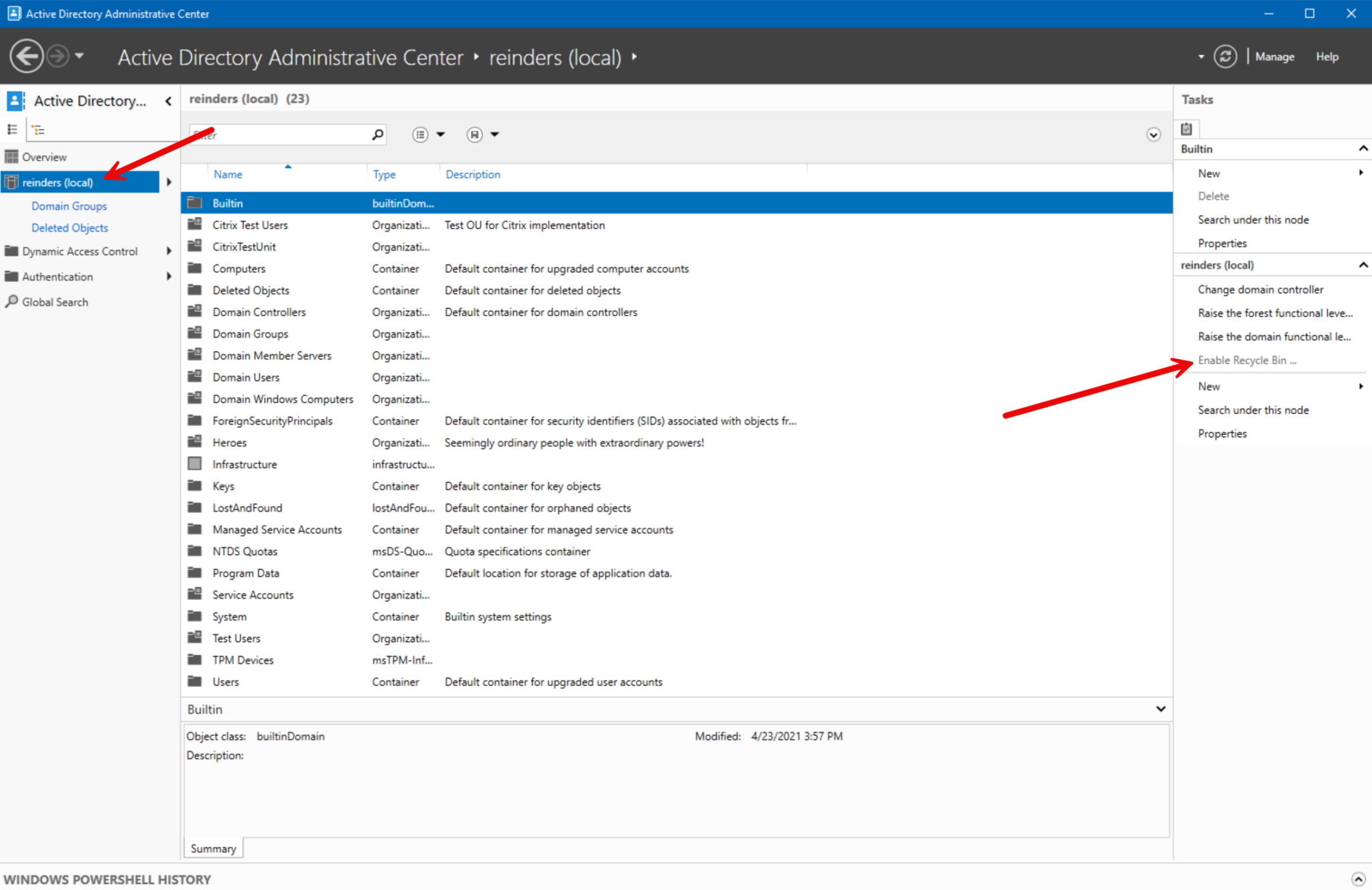Collapse the Windows PowerShell History panel

(1359, 878)
